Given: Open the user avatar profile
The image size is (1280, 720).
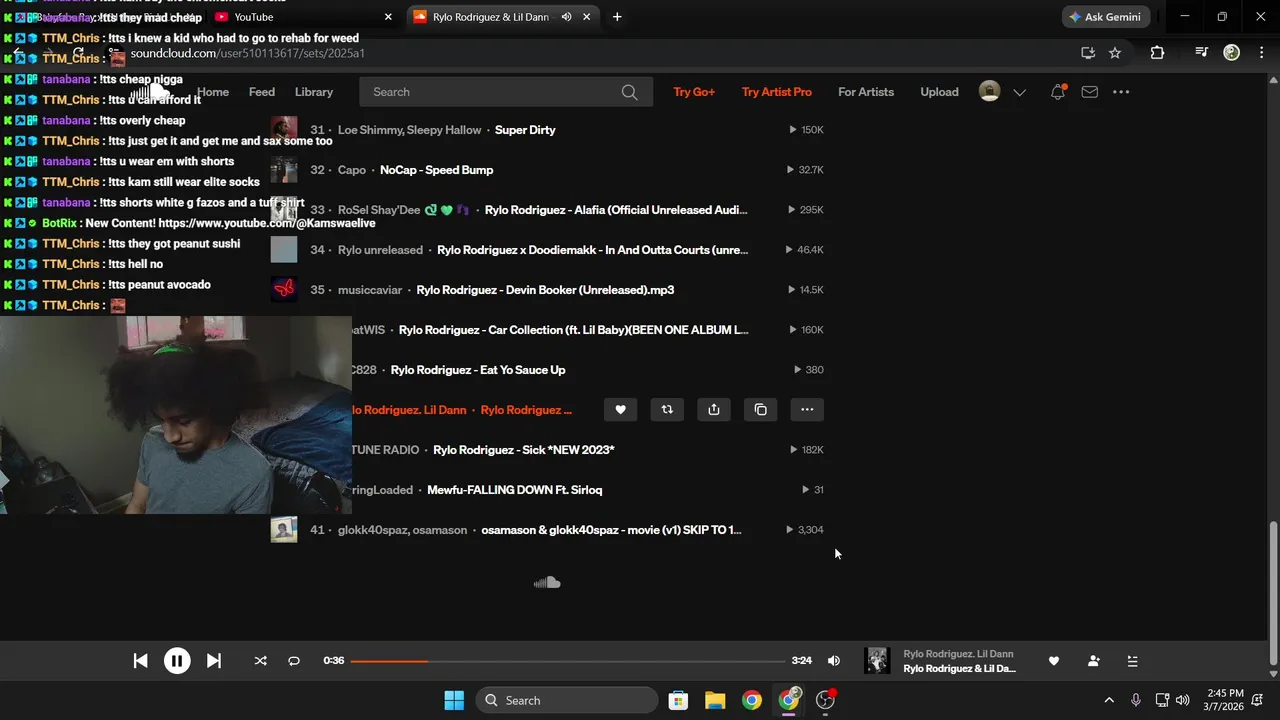Looking at the screenshot, I should coord(989,92).
